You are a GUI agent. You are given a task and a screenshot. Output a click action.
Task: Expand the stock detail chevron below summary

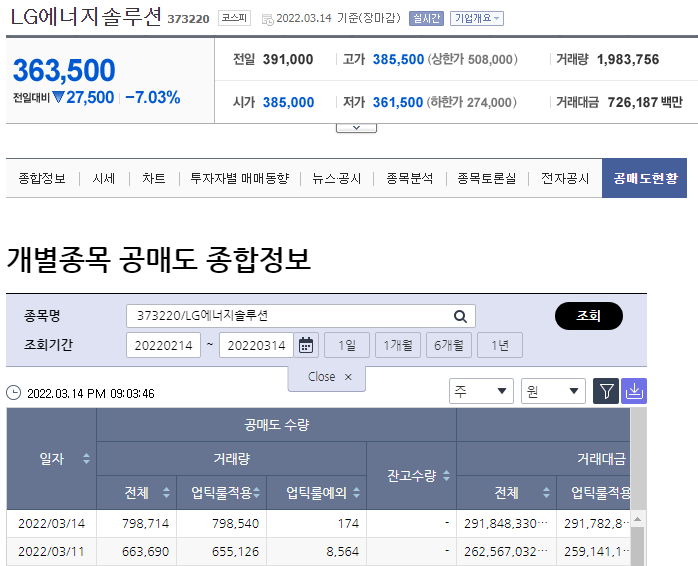356,128
